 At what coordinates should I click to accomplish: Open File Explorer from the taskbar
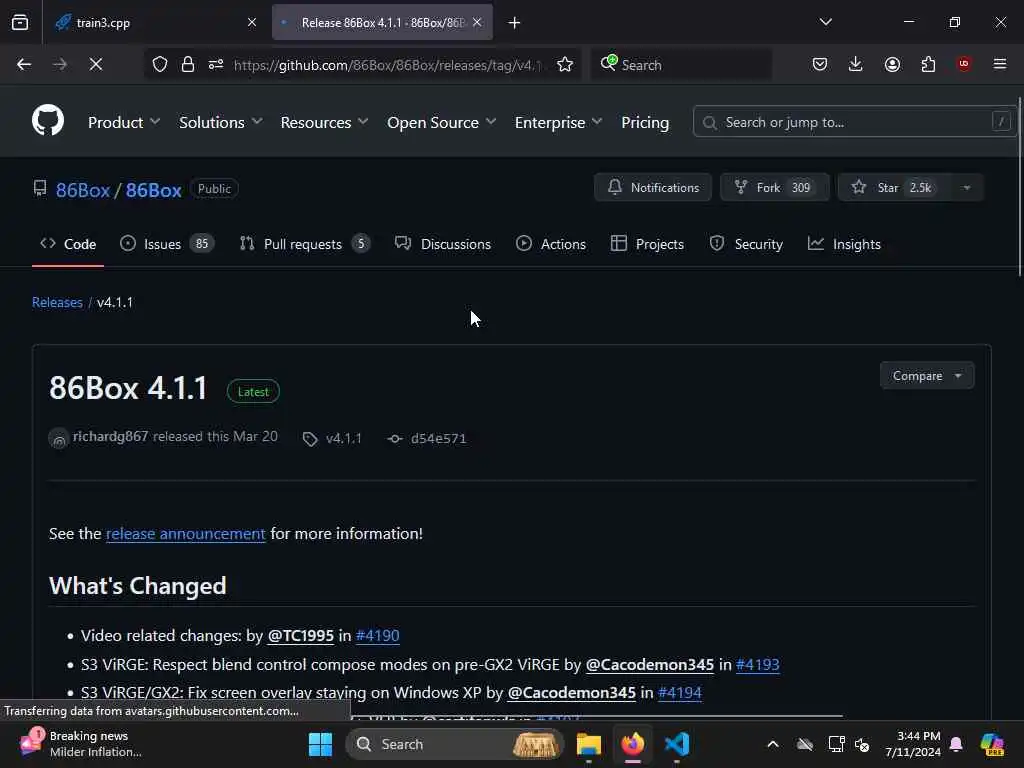point(588,744)
